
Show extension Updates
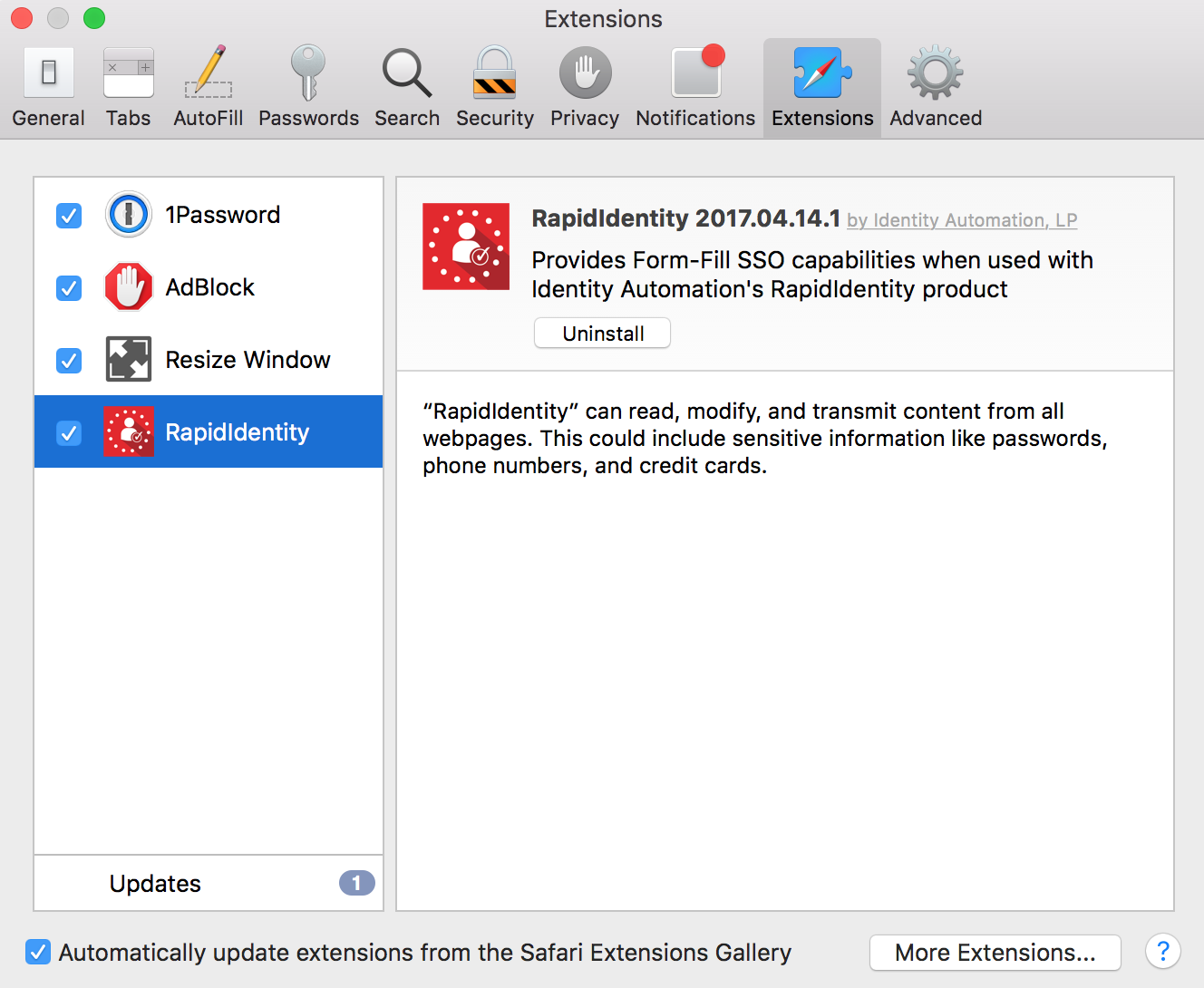click(209, 883)
